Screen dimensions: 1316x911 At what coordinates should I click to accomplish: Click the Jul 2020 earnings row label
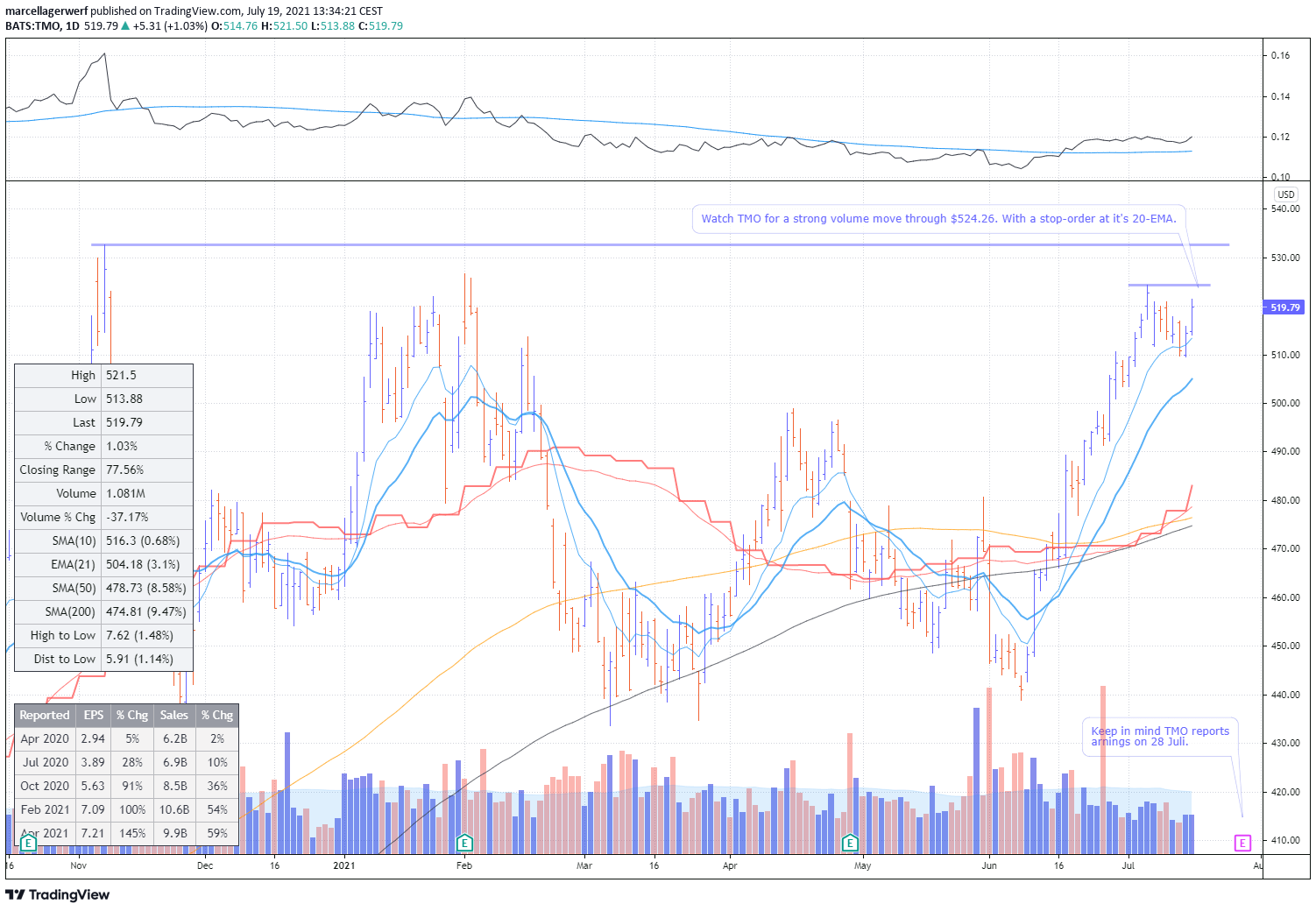[x=45, y=762]
